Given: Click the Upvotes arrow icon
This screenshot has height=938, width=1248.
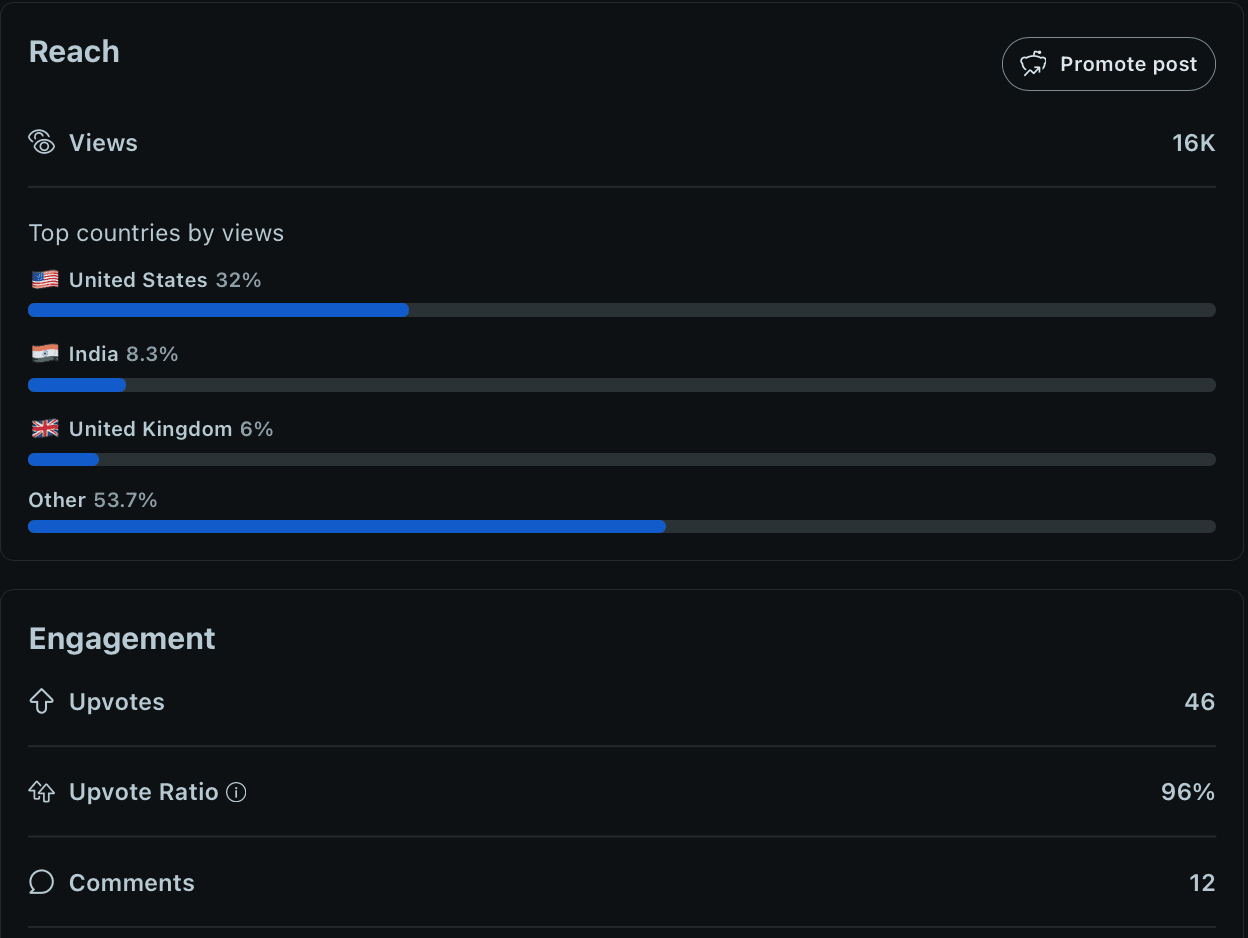Looking at the screenshot, I should click(42, 702).
